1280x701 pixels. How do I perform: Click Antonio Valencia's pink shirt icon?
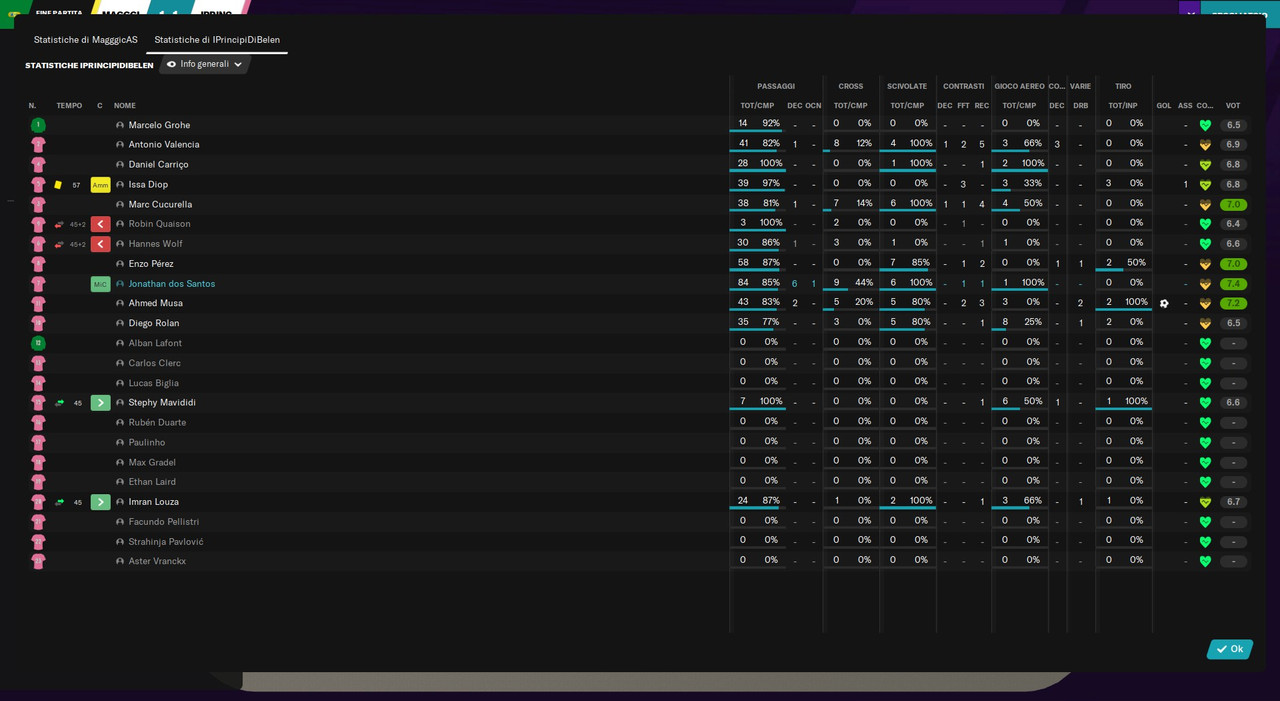[x=38, y=144]
